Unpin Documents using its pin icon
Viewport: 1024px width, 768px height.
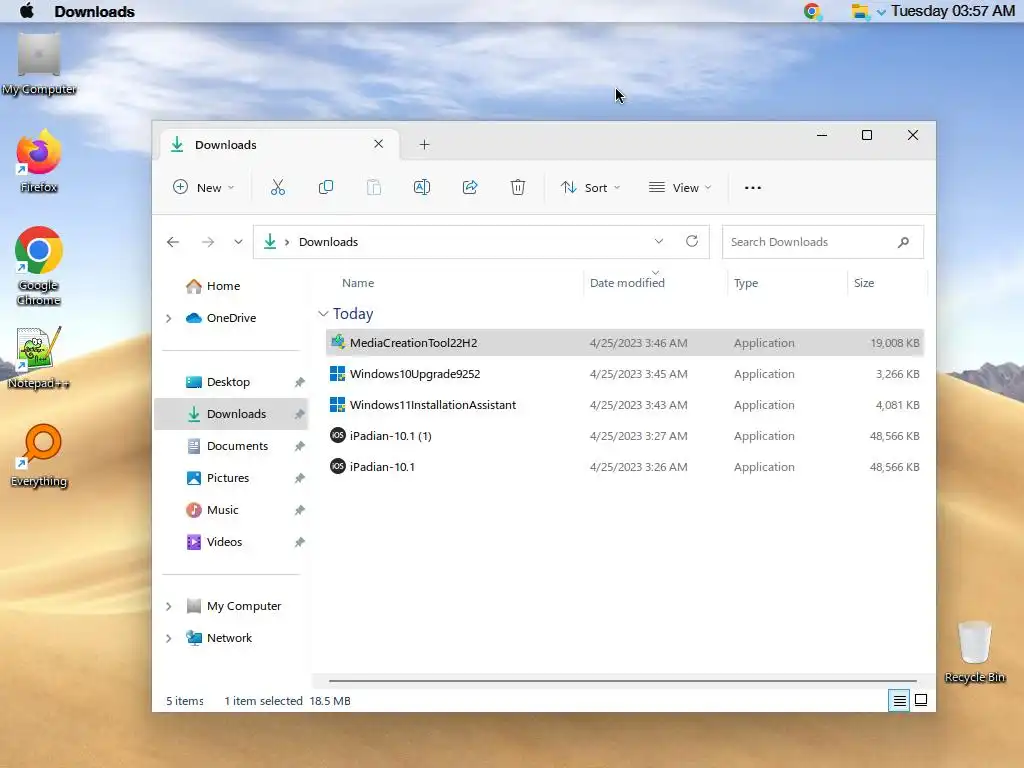299,446
